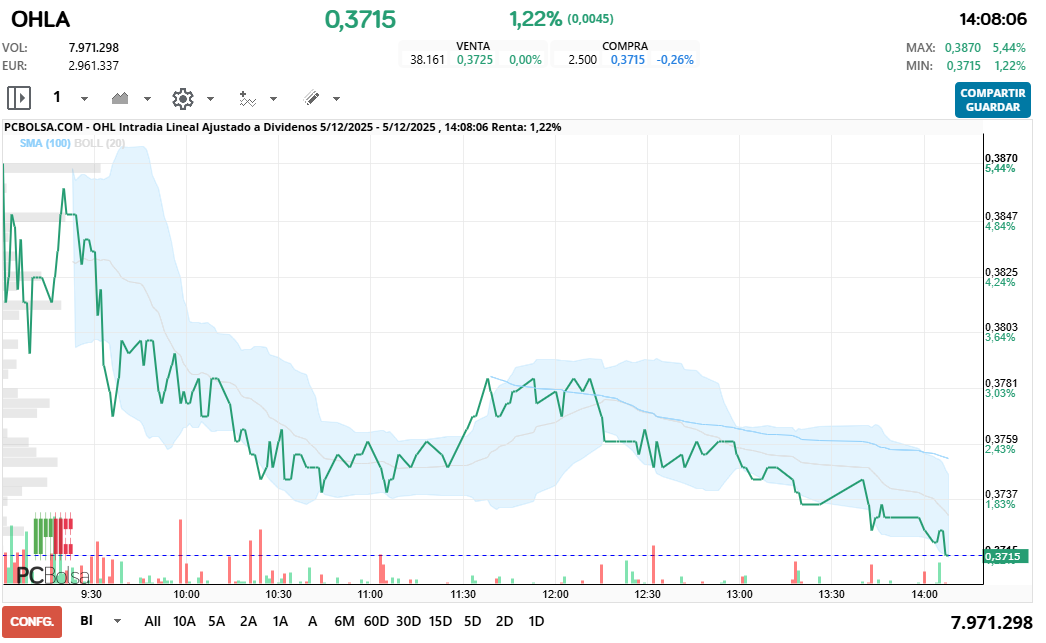Click the 9:30 time axis label
This screenshot has height=643, width=1046.
pos(91,594)
